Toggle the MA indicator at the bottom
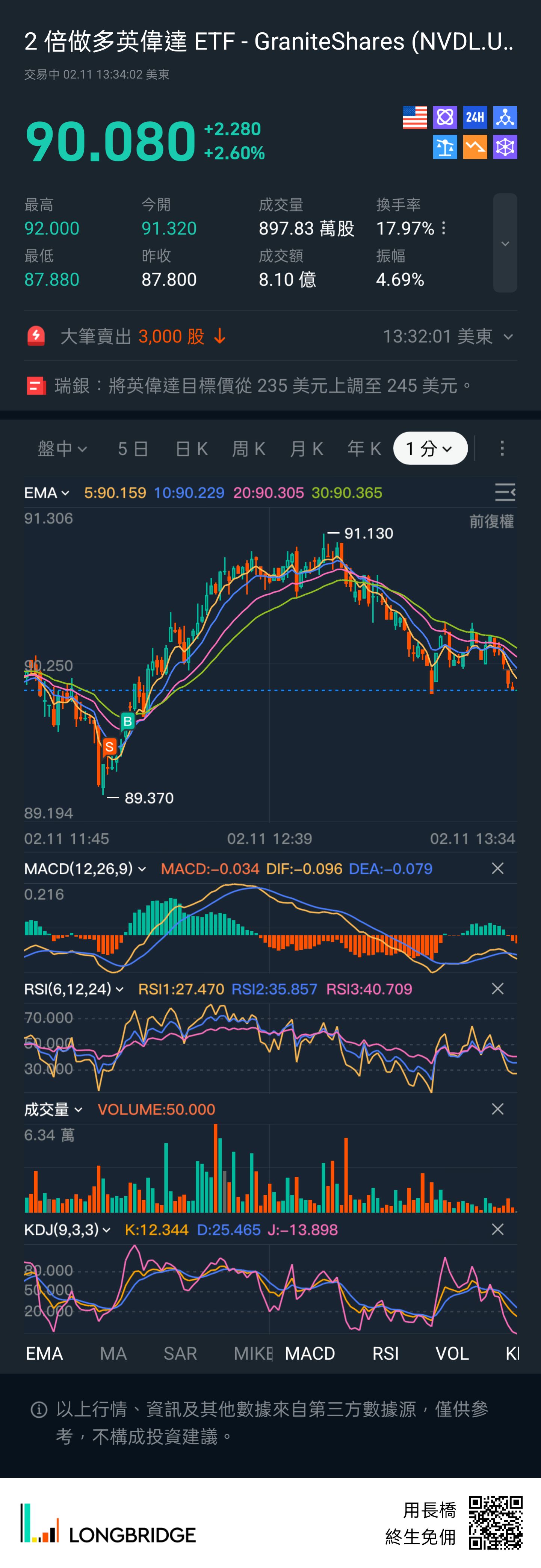541x1568 pixels. pos(113,1353)
